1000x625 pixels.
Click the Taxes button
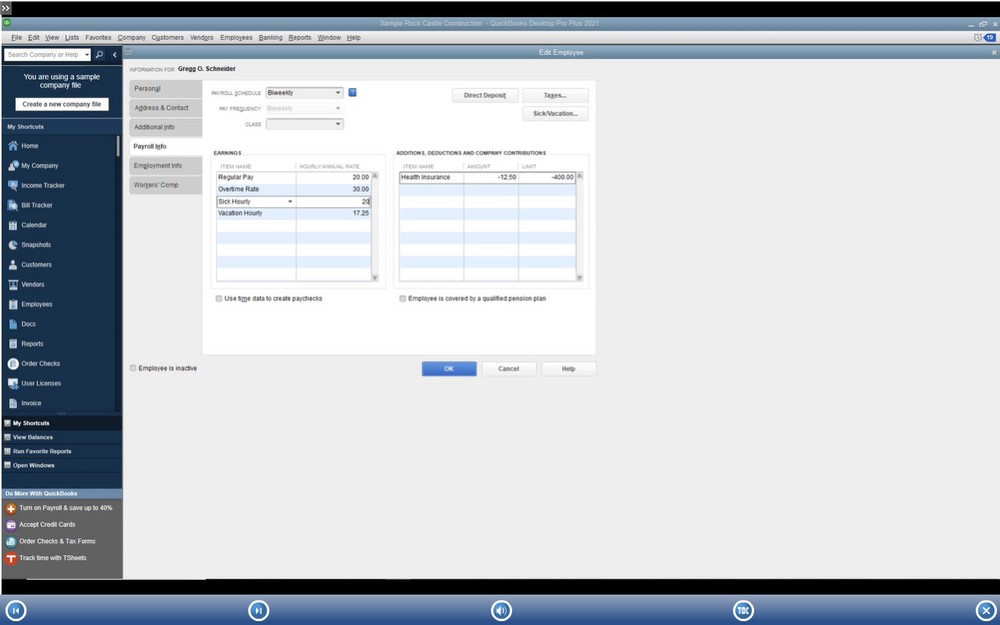point(556,94)
